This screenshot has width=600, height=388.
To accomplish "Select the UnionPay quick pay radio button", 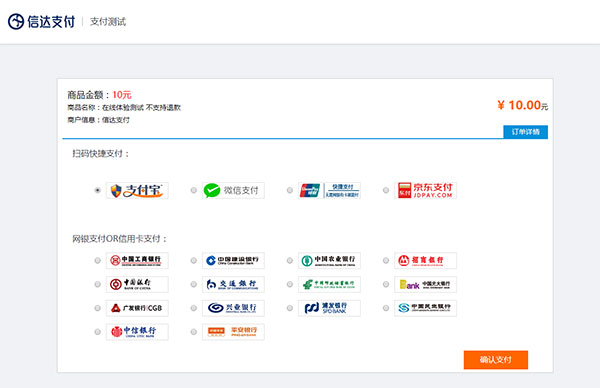I will [x=290, y=190].
